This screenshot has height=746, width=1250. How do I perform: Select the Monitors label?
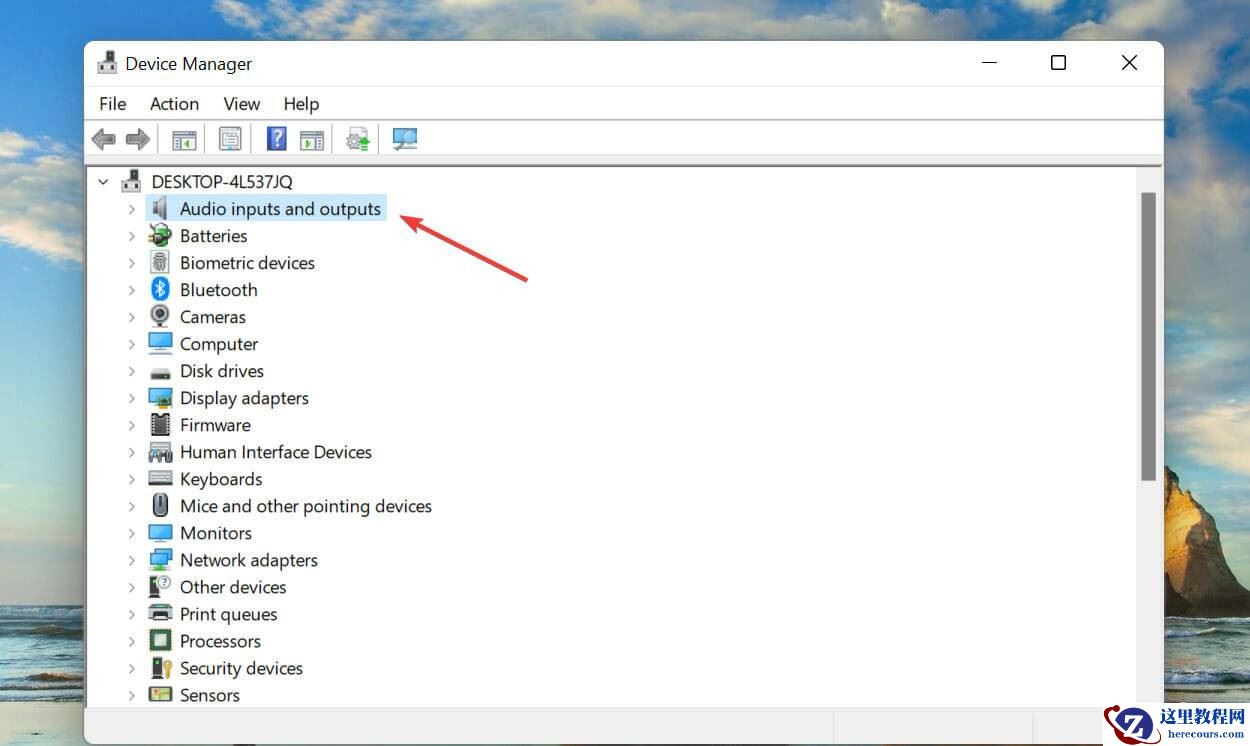click(216, 533)
